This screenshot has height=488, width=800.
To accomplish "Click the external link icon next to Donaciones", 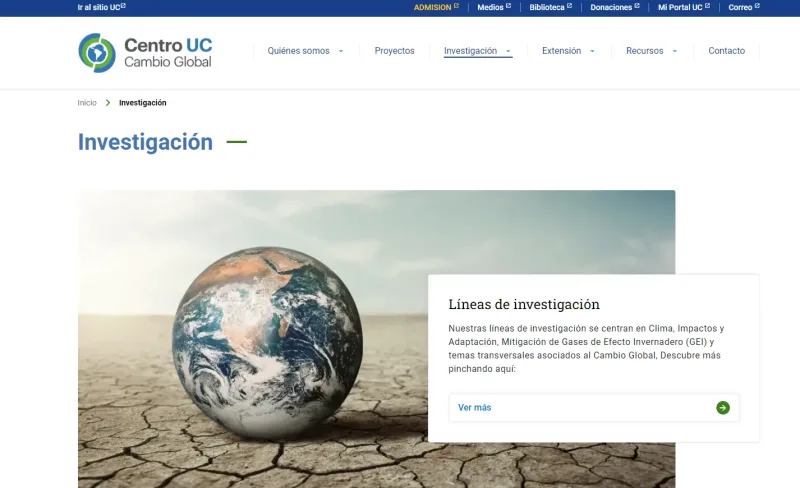I will pos(637,6).
